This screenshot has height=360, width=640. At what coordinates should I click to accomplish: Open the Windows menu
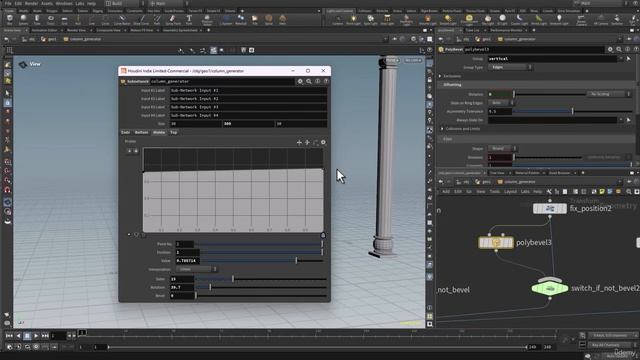click(64, 3)
